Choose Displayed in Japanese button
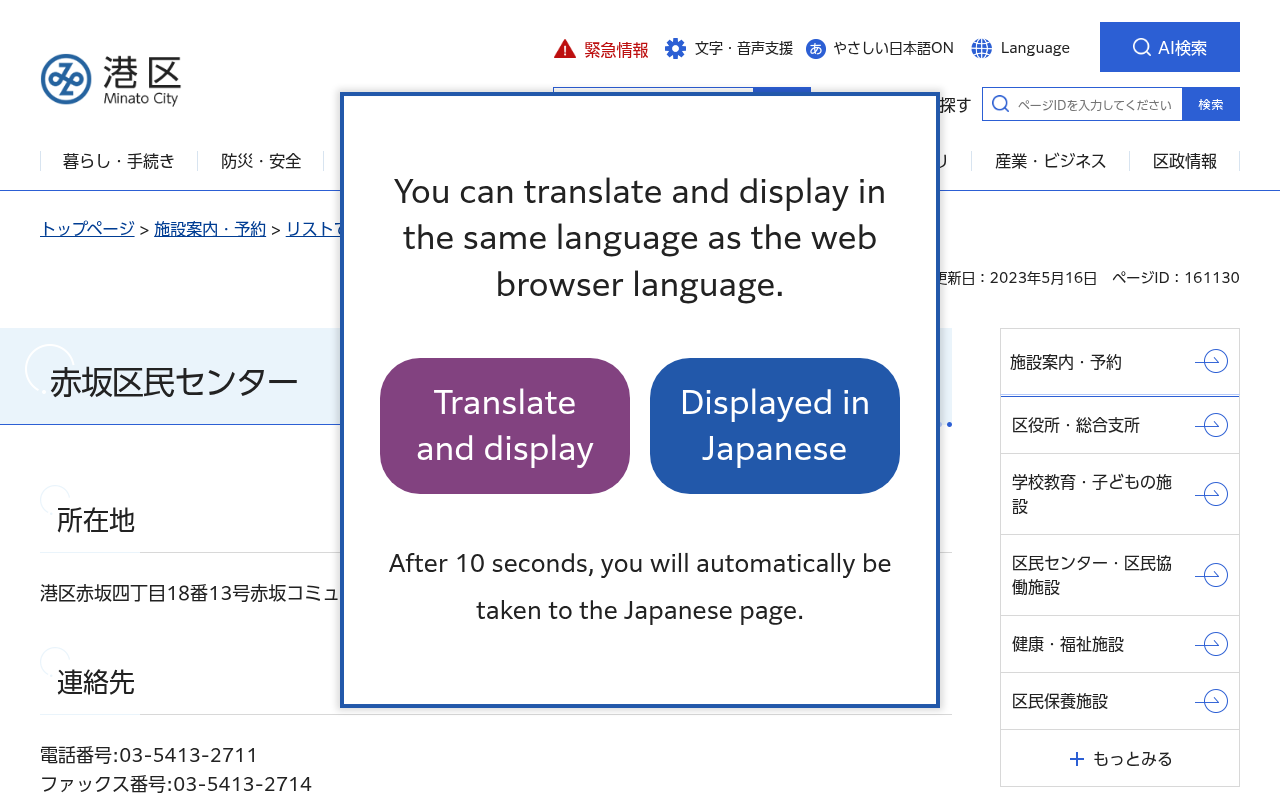This screenshot has height=800, width=1280. [775, 426]
